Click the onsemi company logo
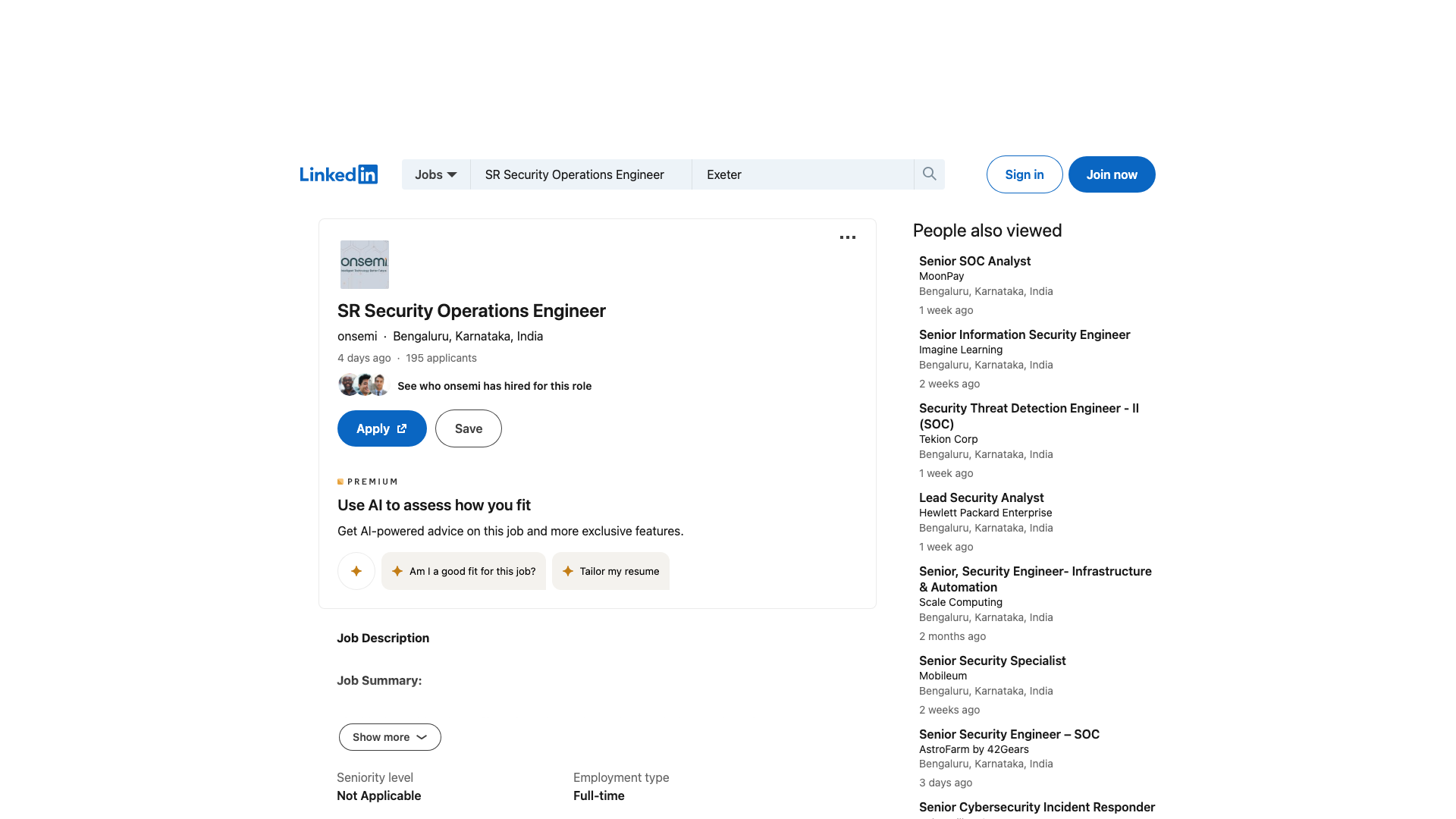Image resolution: width=1456 pixels, height=819 pixels. (x=364, y=264)
